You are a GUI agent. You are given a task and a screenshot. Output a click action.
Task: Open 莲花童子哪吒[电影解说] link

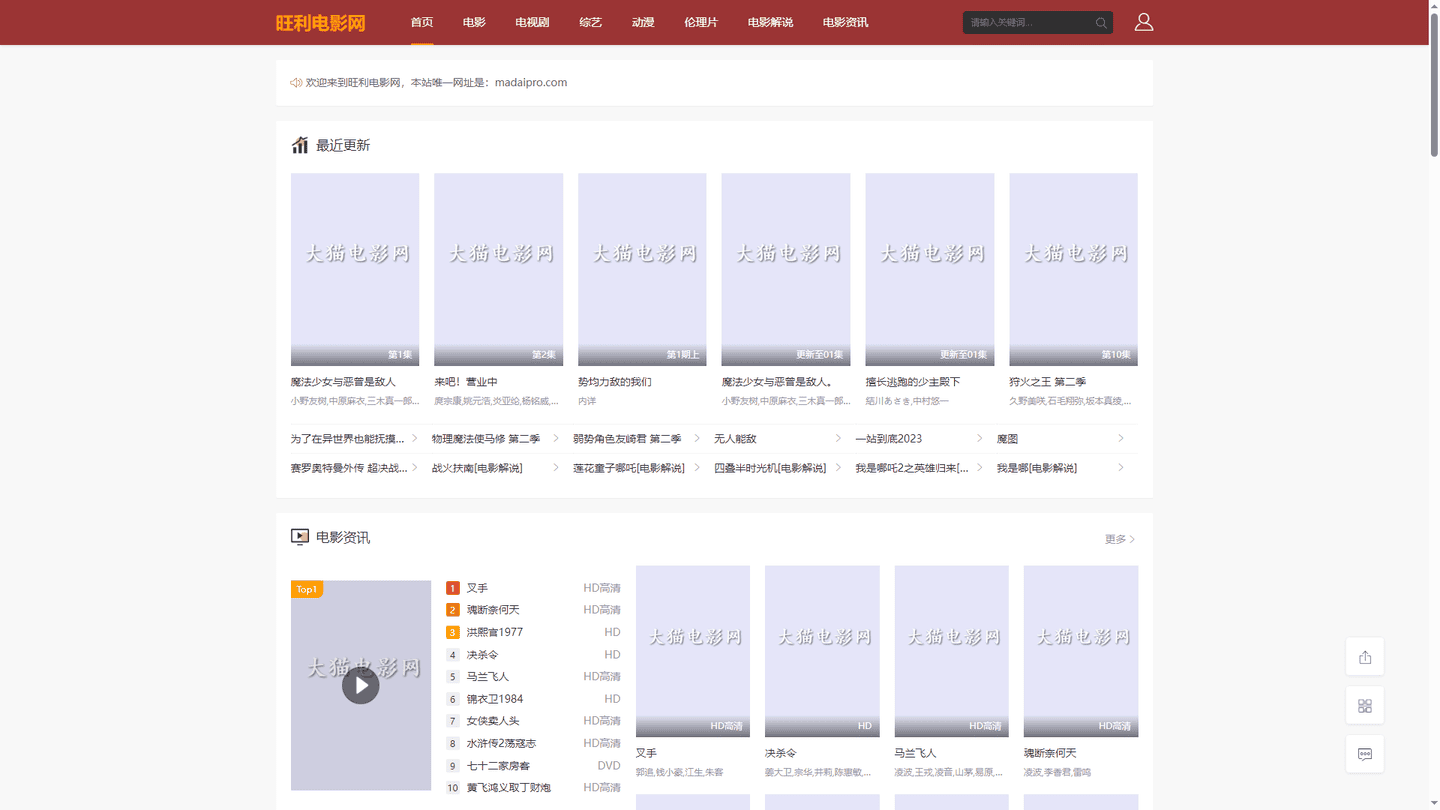click(629, 468)
